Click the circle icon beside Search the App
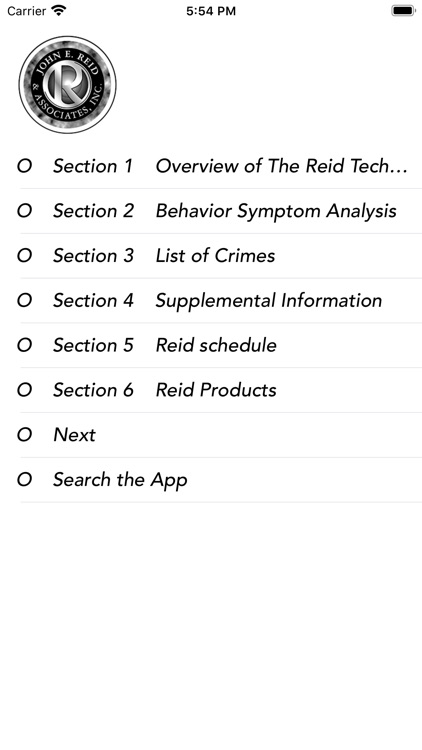 point(24,479)
